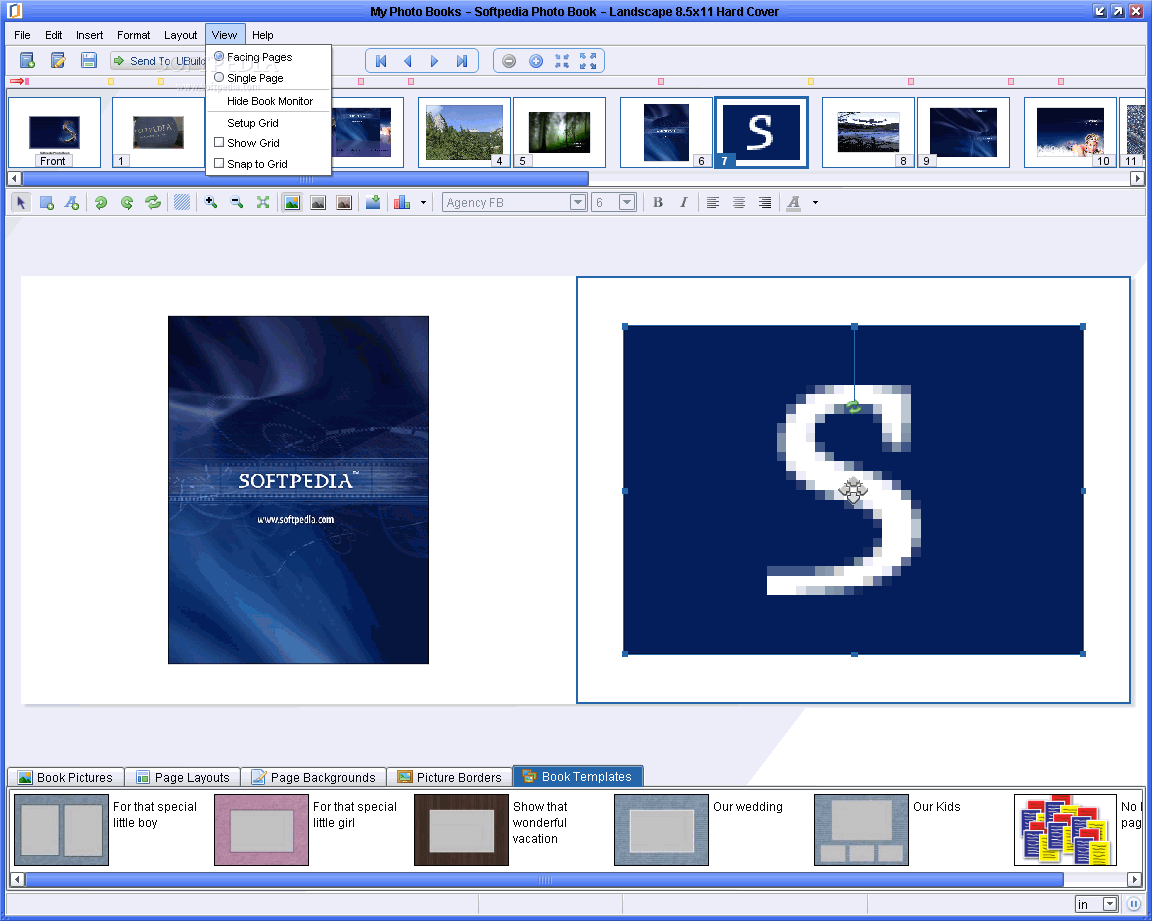Choose Hide Book Monitor from View menu
1152x921 pixels.
[x=270, y=101]
